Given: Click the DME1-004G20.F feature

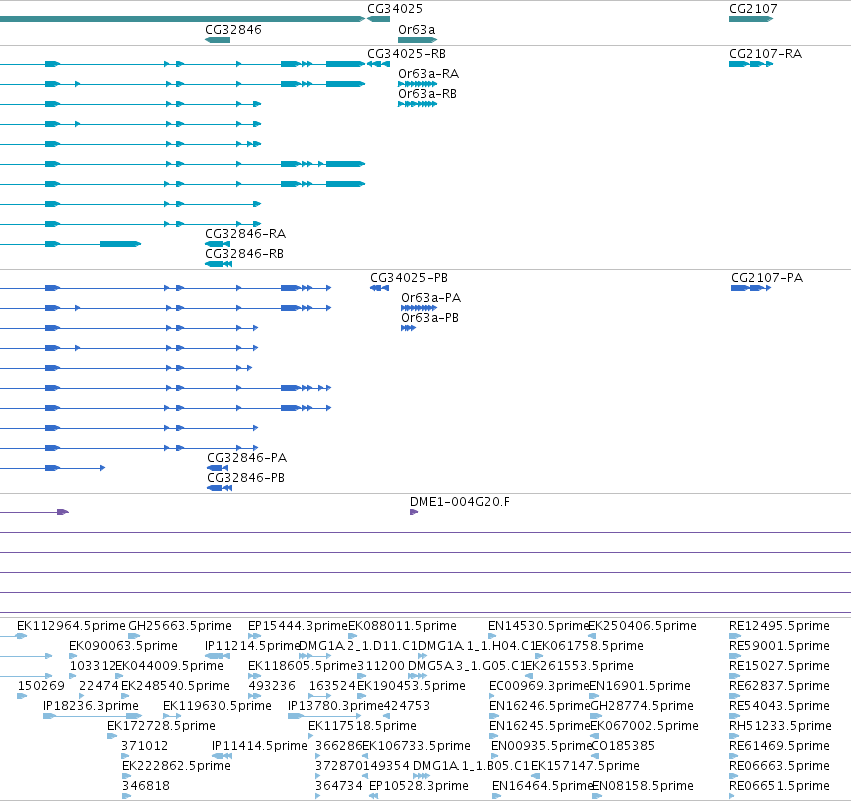Looking at the screenshot, I should (414, 512).
